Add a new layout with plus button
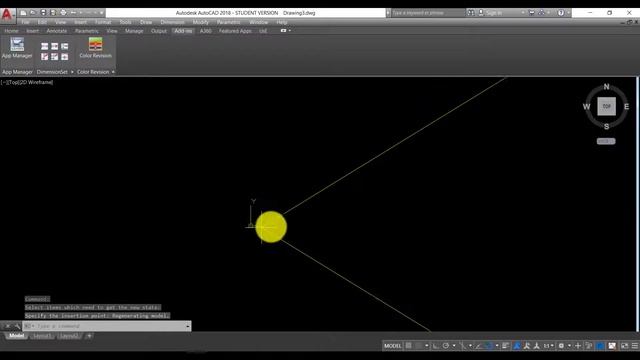 (x=89, y=336)
